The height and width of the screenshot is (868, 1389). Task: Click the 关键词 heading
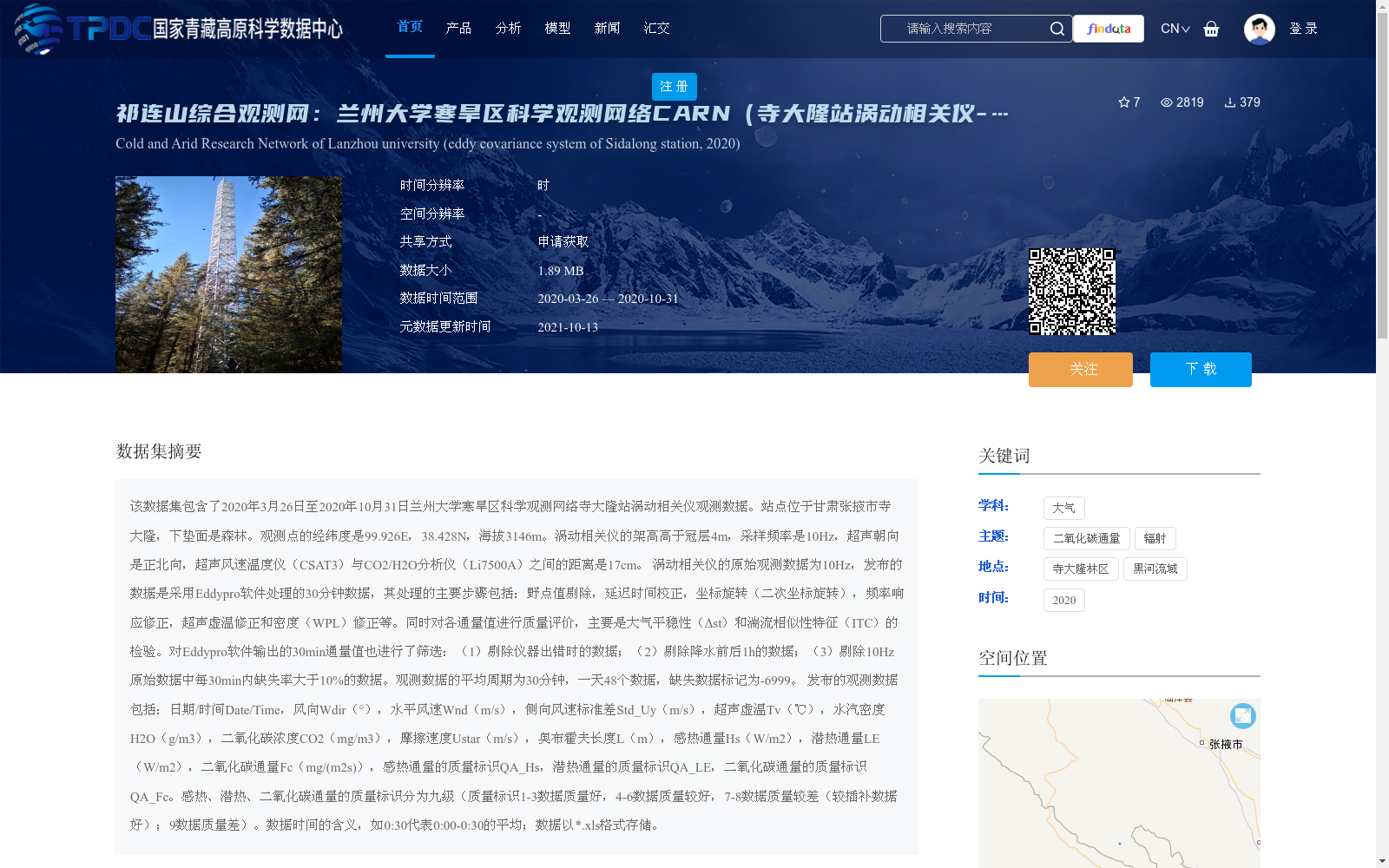click(1004, 456)
